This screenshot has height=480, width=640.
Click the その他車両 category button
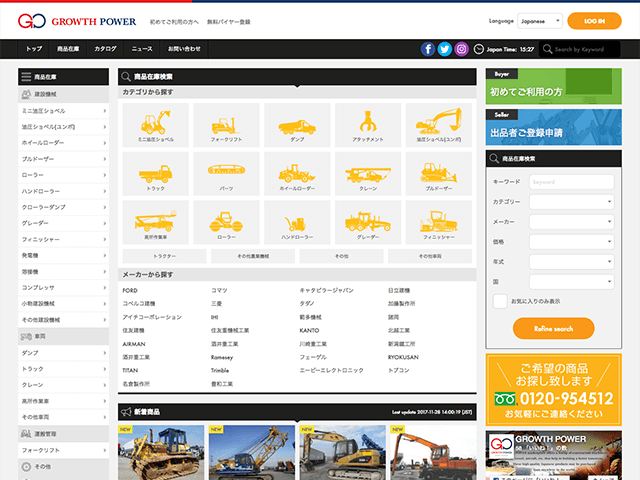pyautogui.click(x=430, y=256)
